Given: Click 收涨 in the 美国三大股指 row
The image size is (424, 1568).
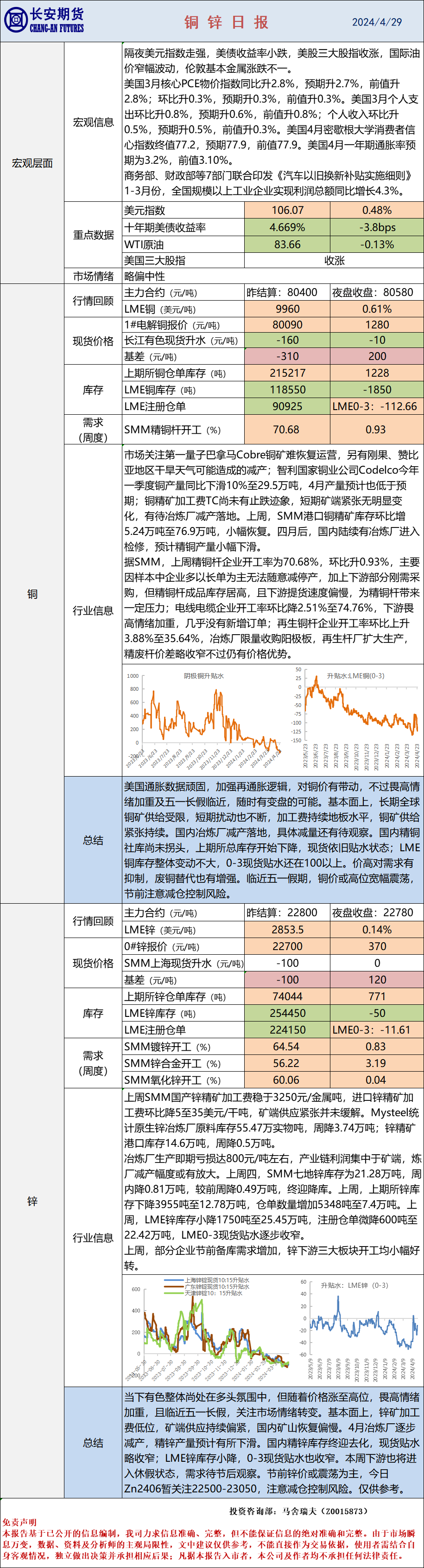Looking at the screenshot, I should pyautogui.click(x=334, y=261).
